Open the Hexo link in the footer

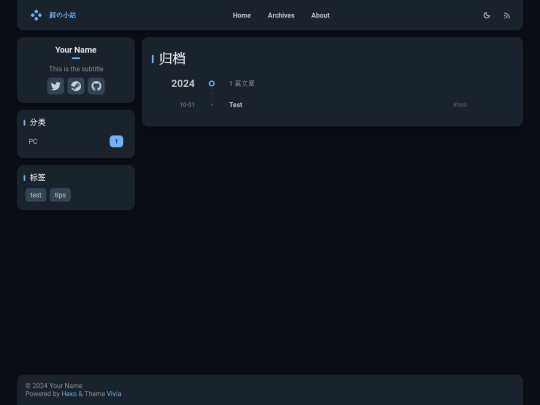click(x=69, y=394)
